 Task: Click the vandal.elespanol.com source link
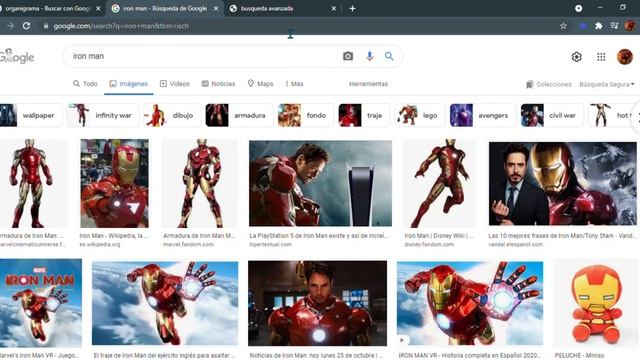[516, 244]
